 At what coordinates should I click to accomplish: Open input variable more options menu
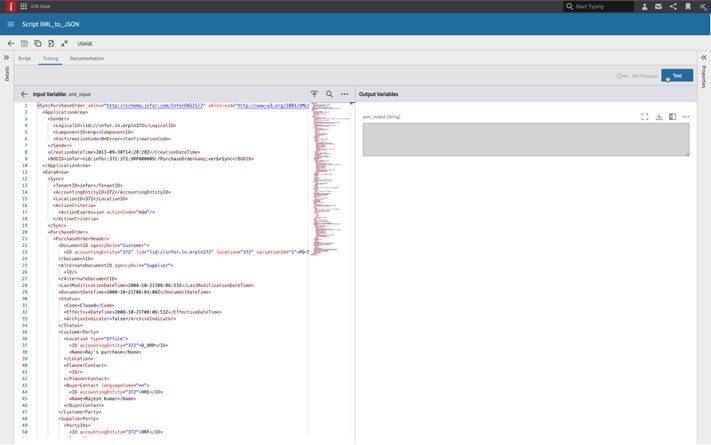coord(345,94)
